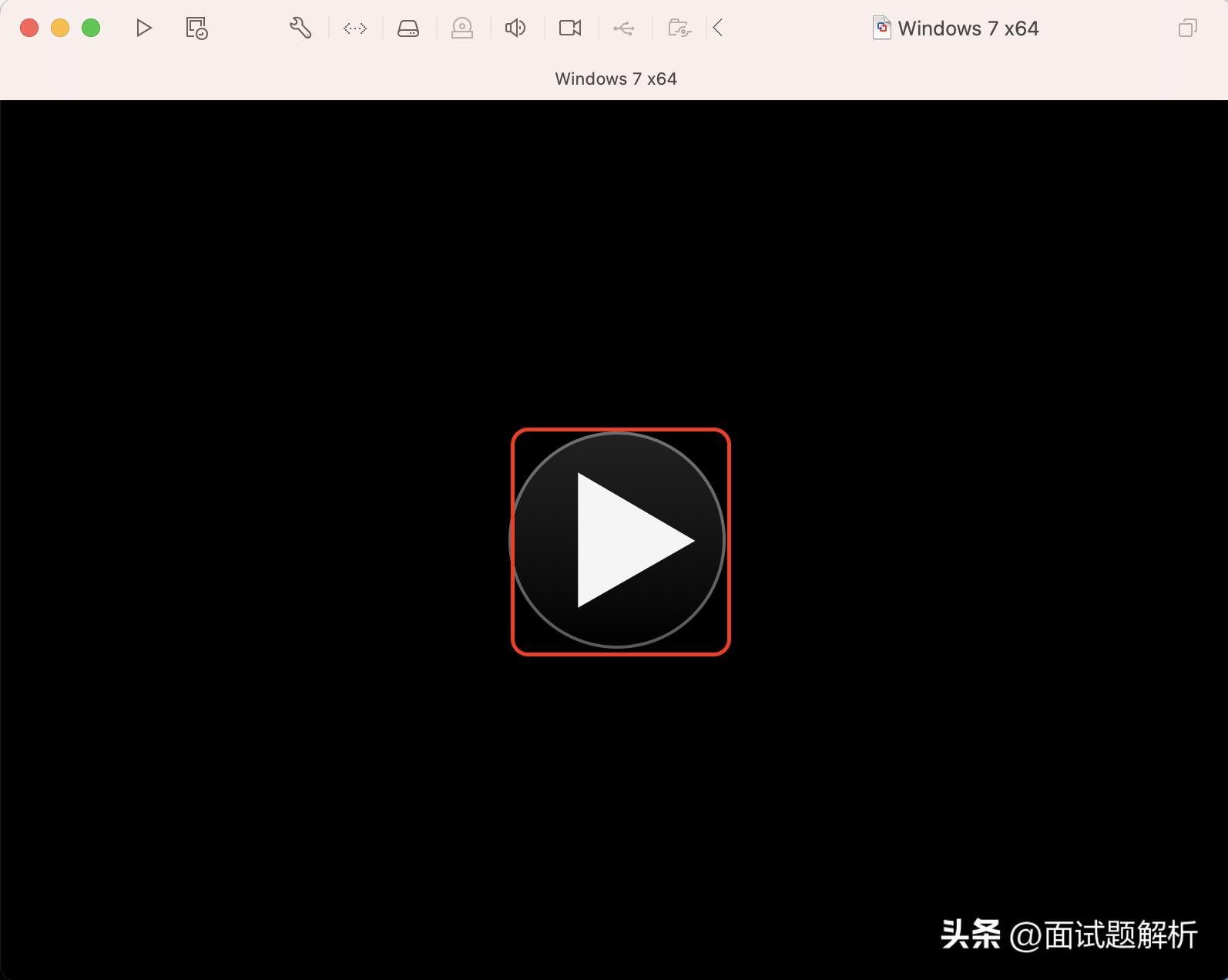Click the camera device icon

(x=570, y=29)
